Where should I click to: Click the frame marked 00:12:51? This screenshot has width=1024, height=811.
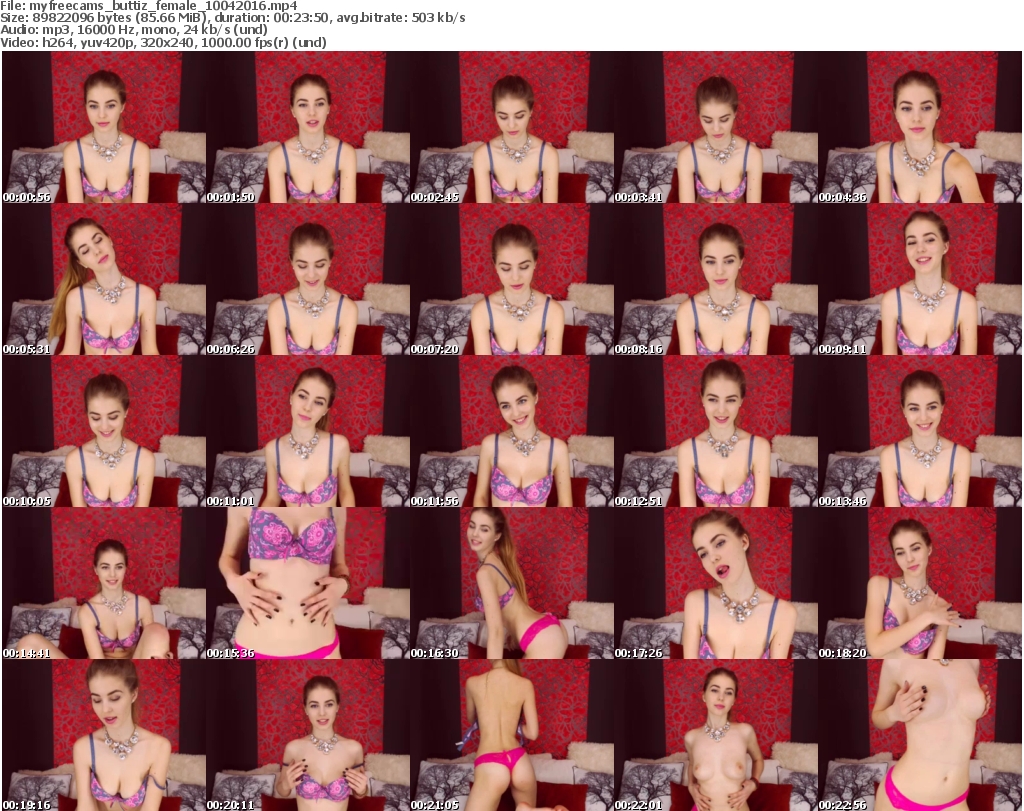[x=716, y=431]
